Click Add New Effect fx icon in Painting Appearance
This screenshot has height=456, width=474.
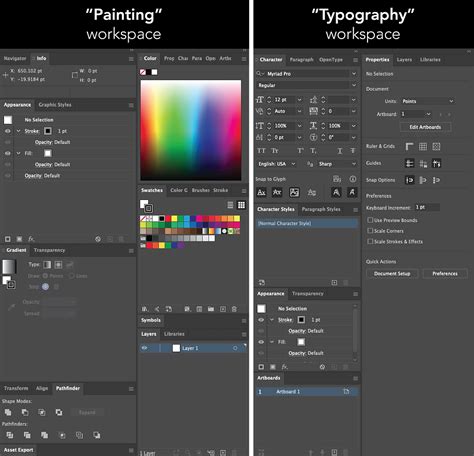[31, 239]
